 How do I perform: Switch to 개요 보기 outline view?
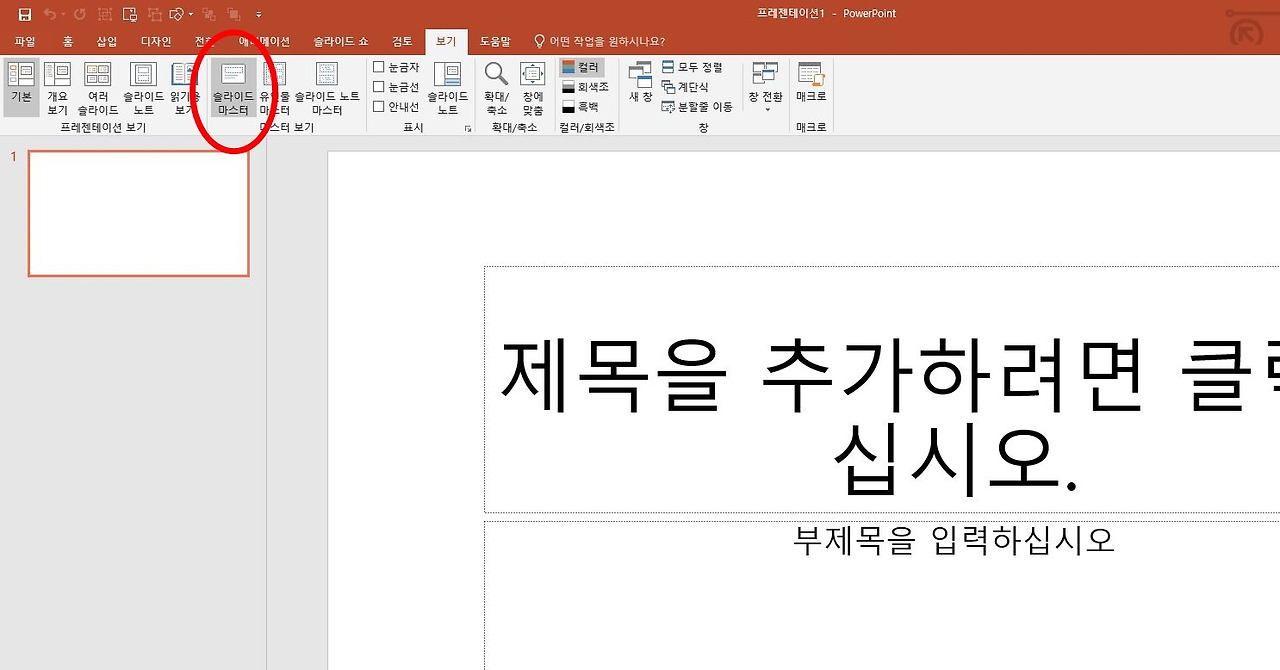[58, 87]
